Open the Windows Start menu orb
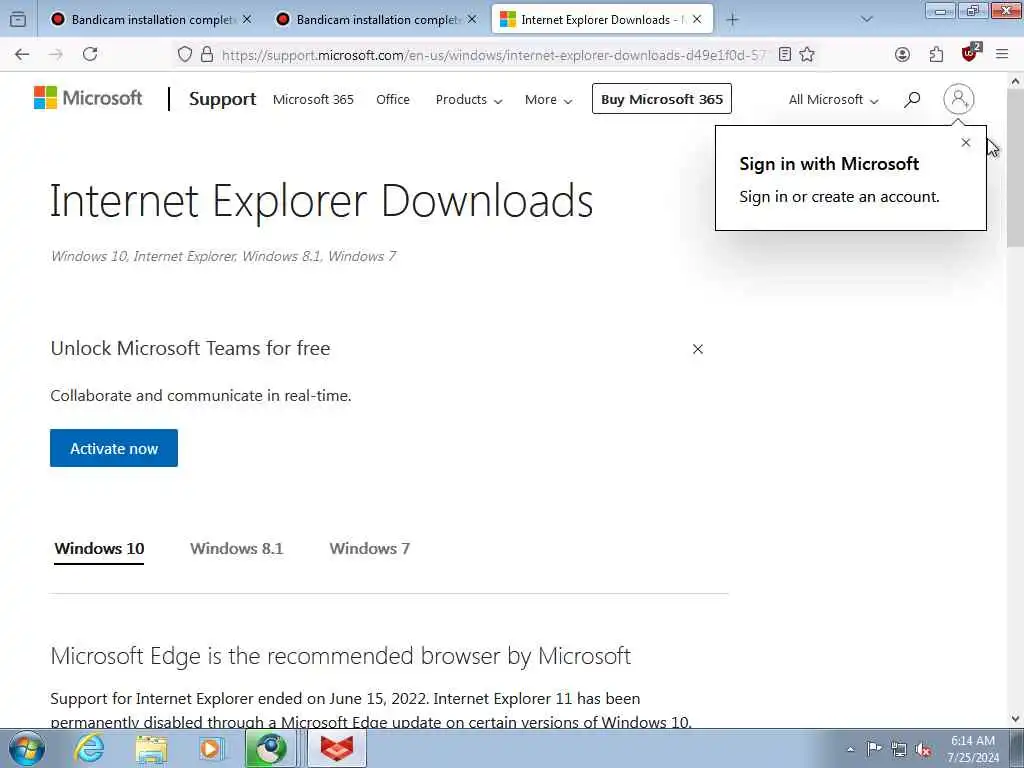 (x=27, y=748)
